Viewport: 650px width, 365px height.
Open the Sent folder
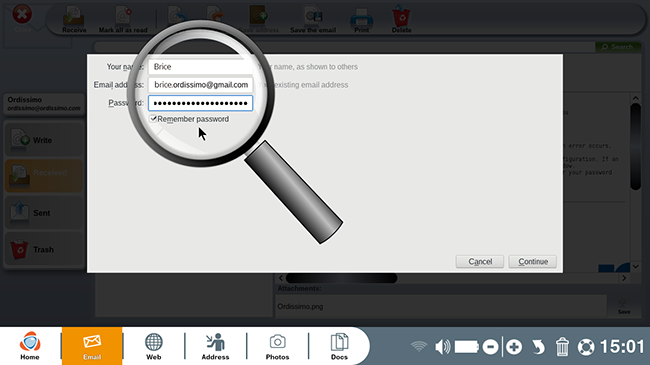coord(44,213)
